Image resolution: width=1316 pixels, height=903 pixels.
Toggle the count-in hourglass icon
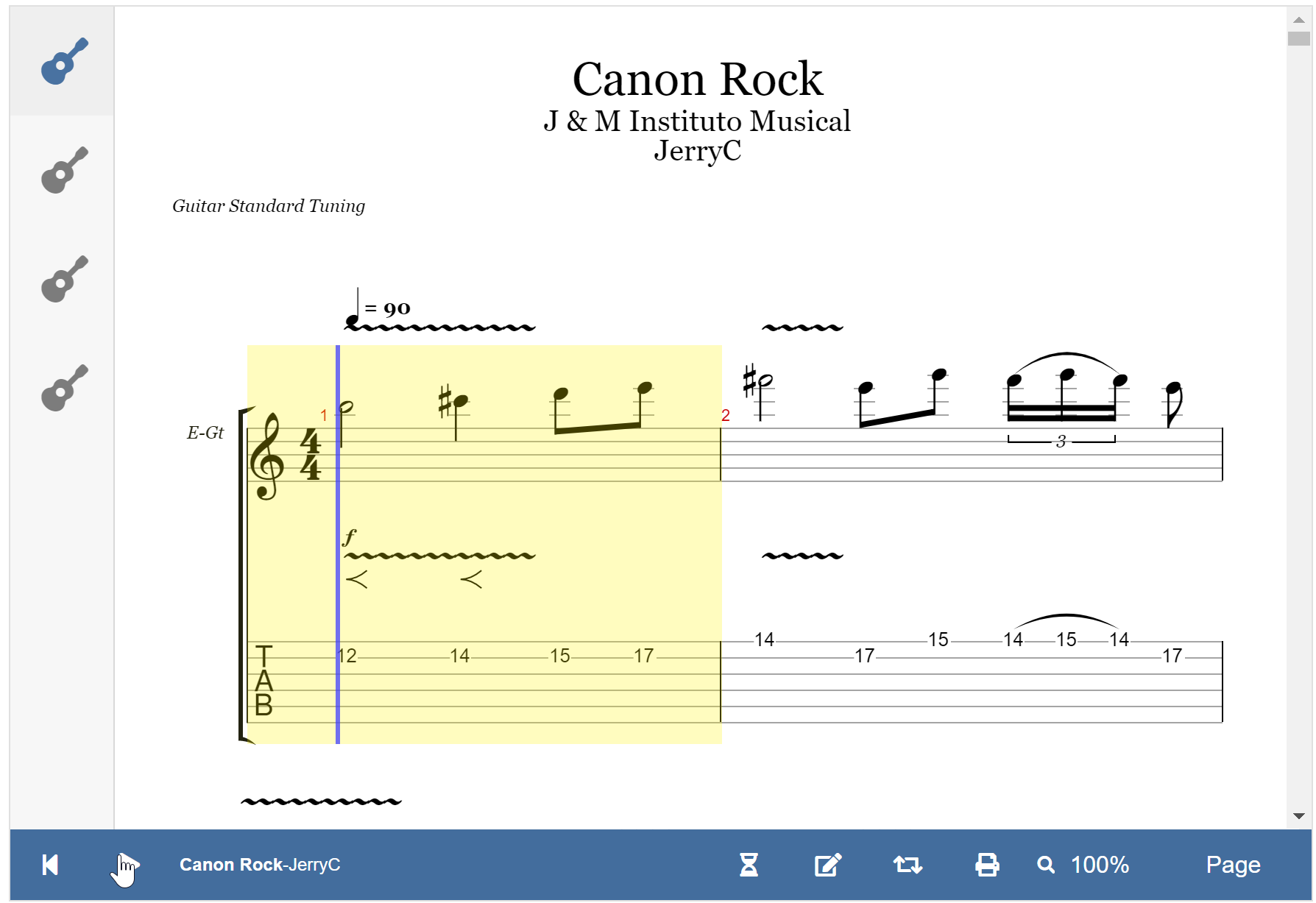click(749, 865)
